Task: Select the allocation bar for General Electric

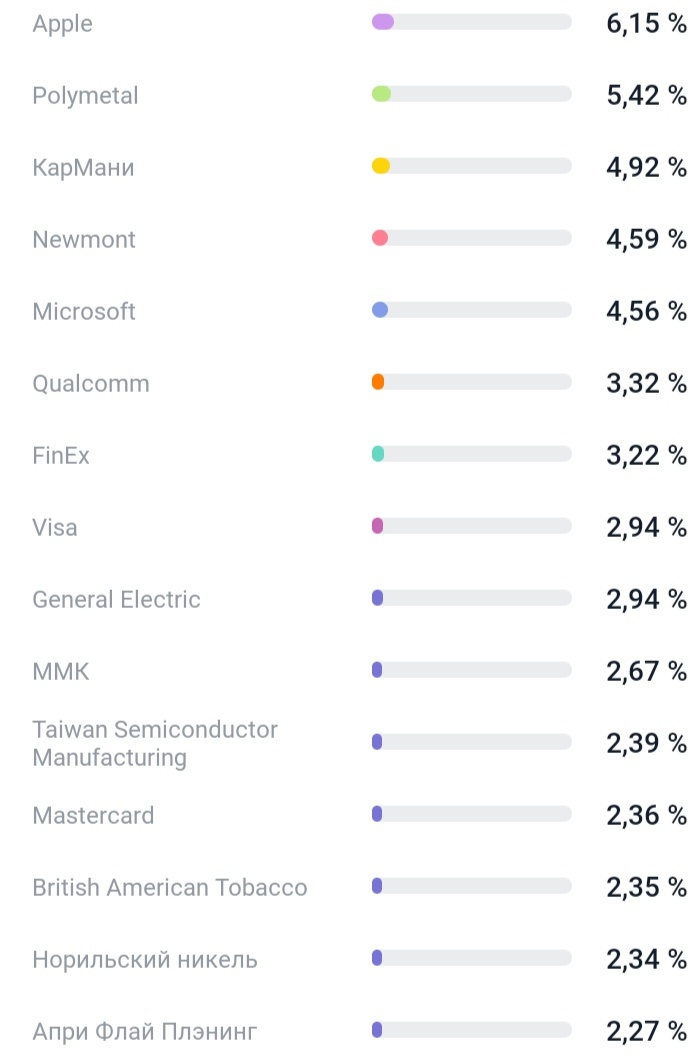Action: tap(470, 597)
